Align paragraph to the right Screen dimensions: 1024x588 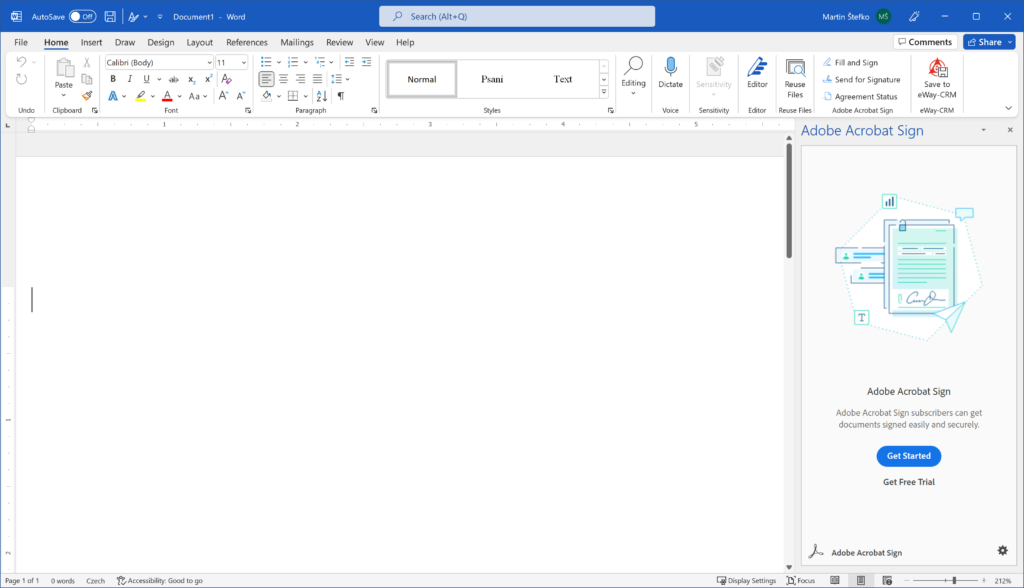[x=300, y=79]
